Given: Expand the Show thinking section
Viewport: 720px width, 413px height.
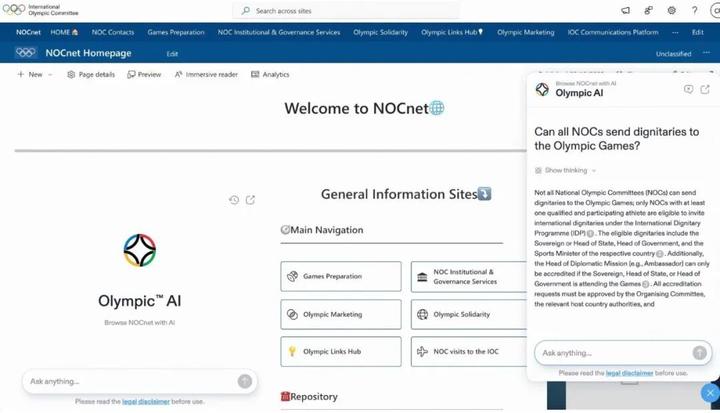Looking at the screenshot, I should tap(565, 171).
